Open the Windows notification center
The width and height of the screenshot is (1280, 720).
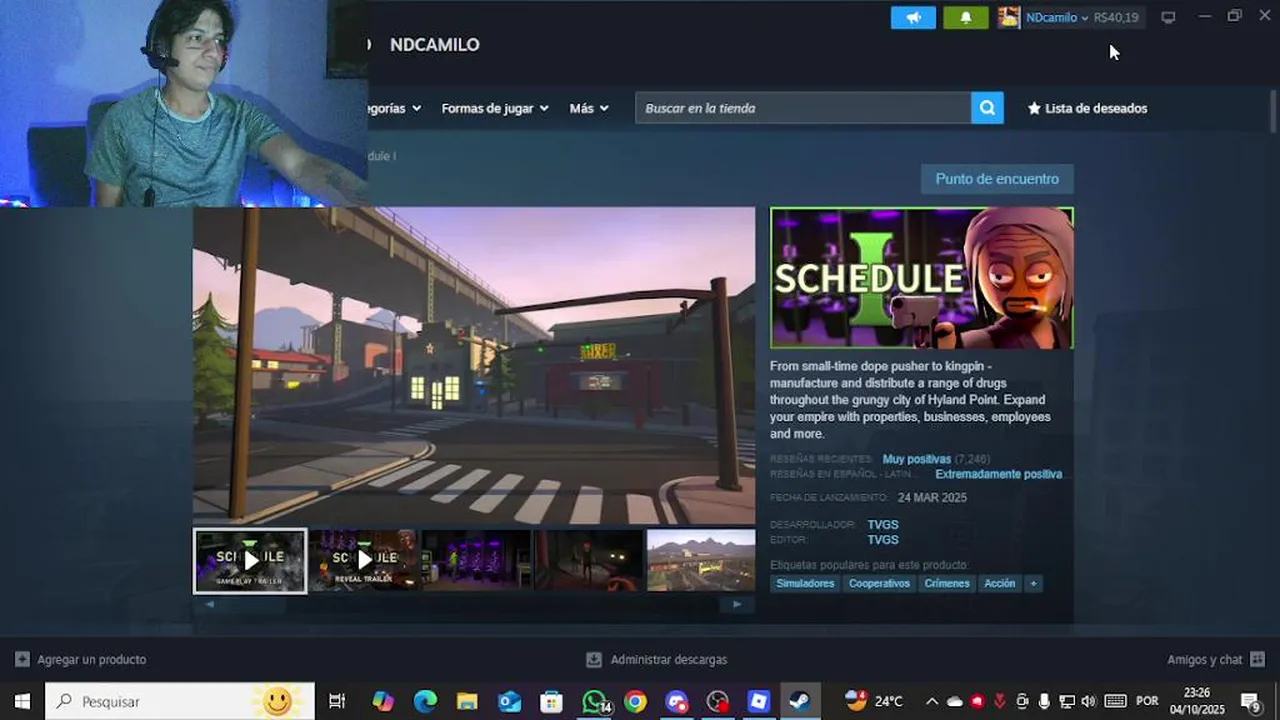click(x=1251, y=701)
